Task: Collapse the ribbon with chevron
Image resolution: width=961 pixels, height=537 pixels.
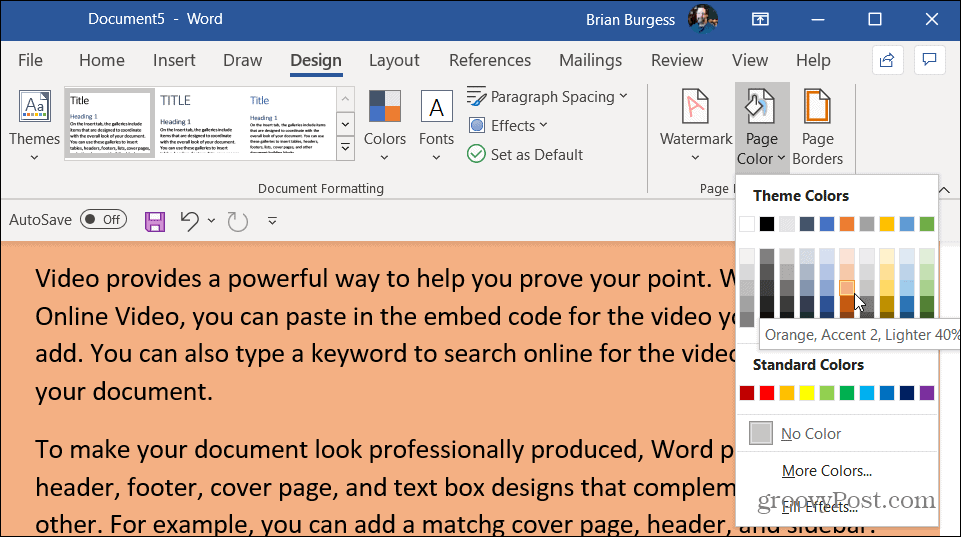Action: coord(944,191)
